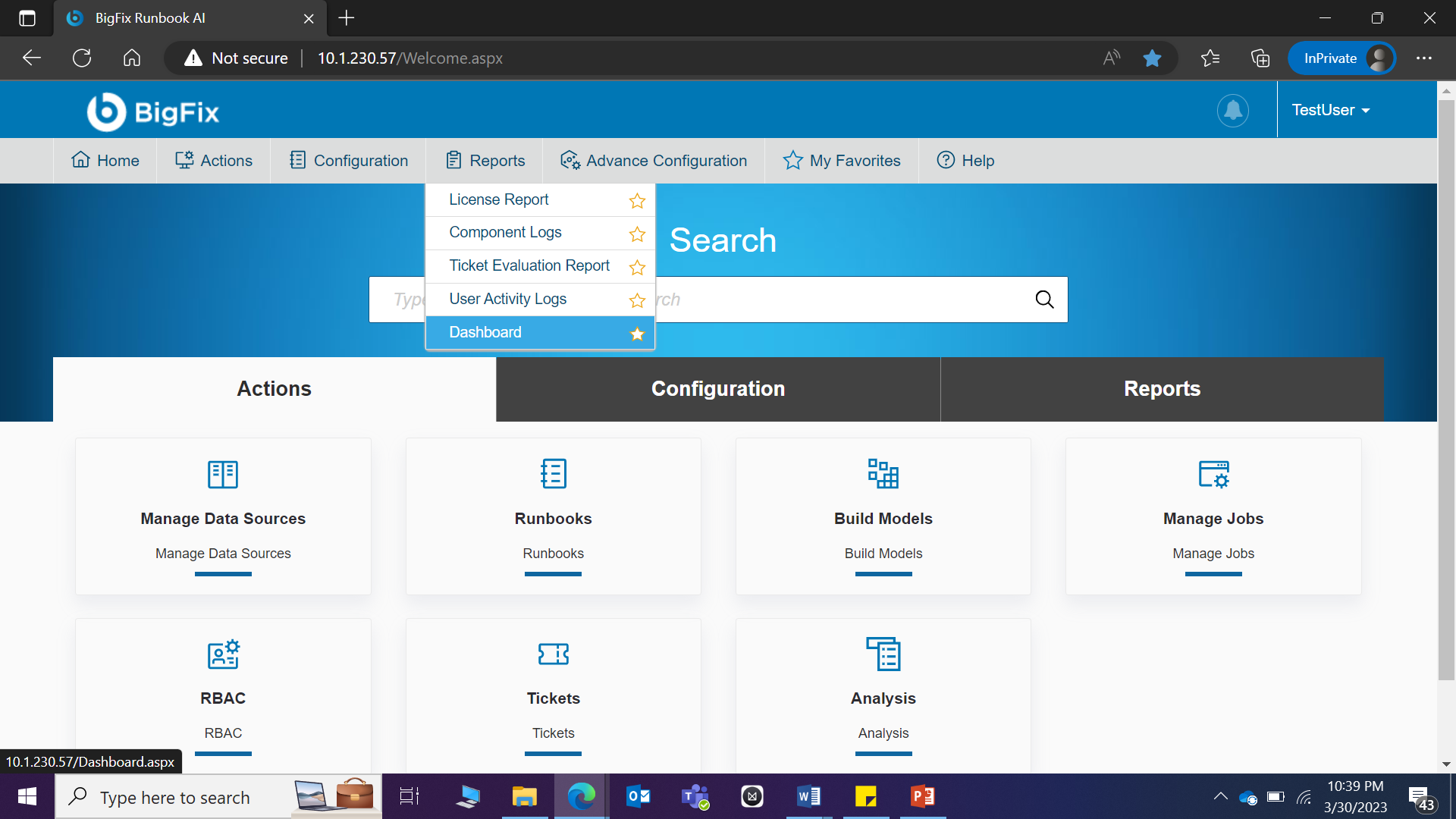Open the RBAC card icon
This screenshot has width=1456, height=819.
pos(223,654)
